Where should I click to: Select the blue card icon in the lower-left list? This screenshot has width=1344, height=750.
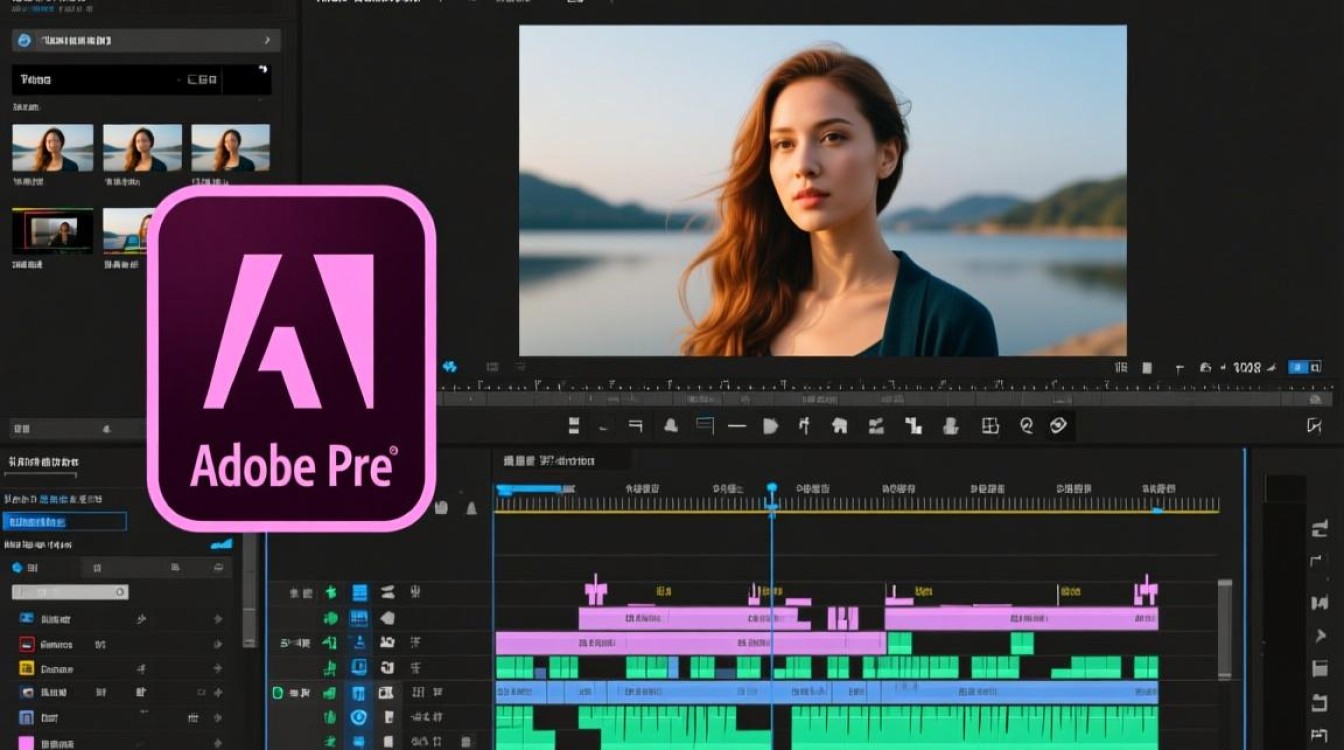(26, 620)
